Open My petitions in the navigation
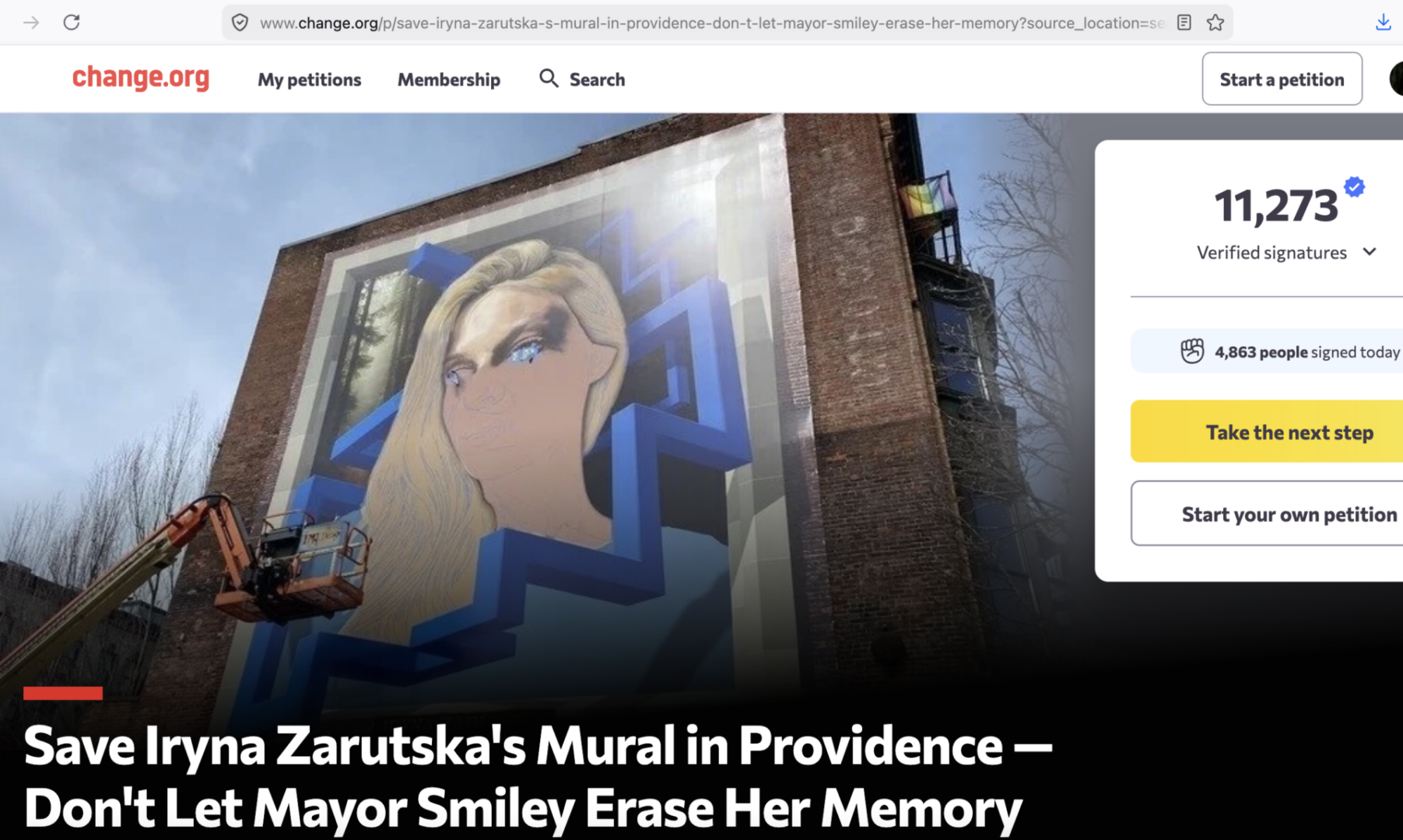 [310, 79]
